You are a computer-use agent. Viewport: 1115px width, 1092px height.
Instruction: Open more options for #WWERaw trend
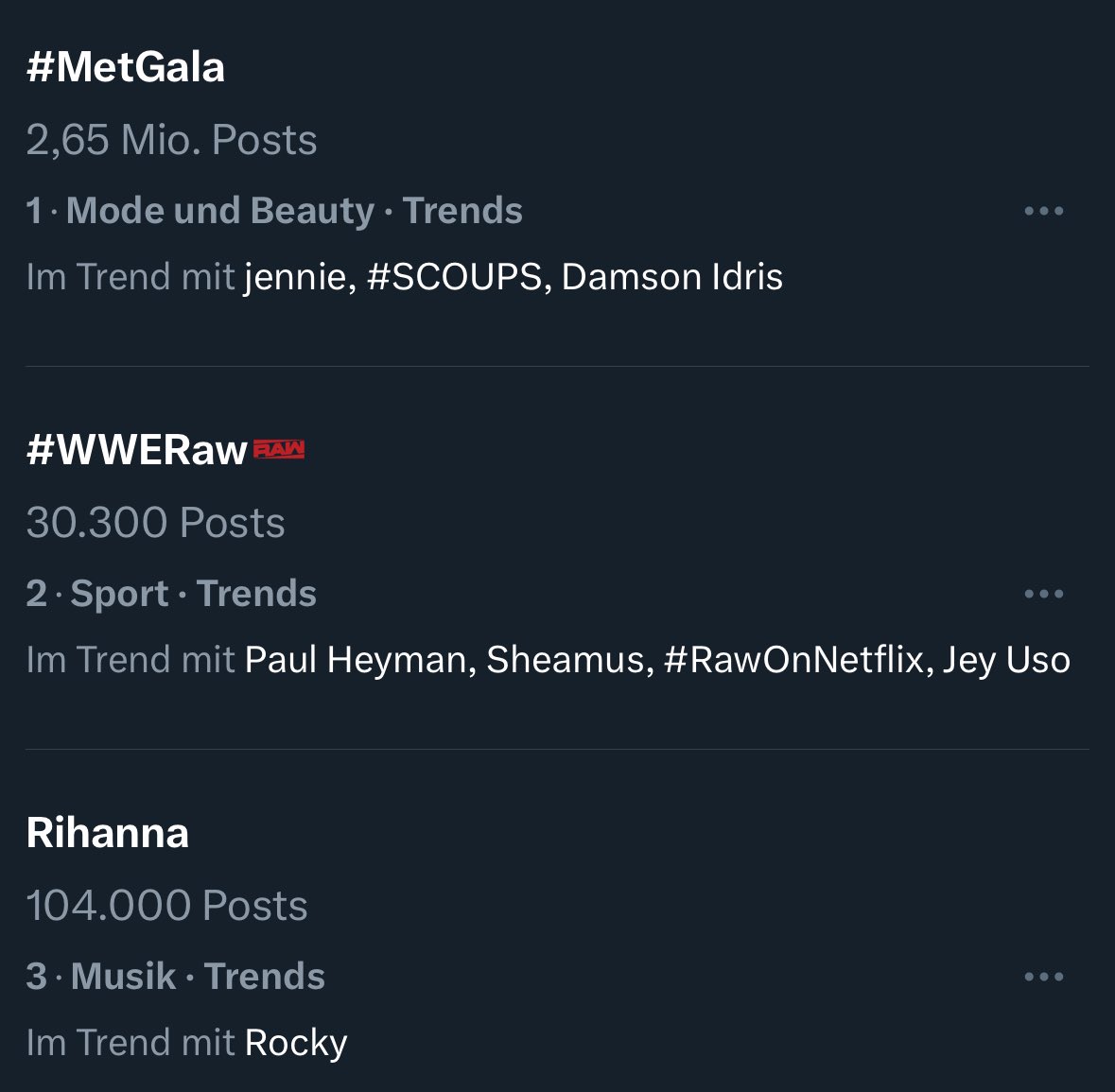pos(1043,594)
